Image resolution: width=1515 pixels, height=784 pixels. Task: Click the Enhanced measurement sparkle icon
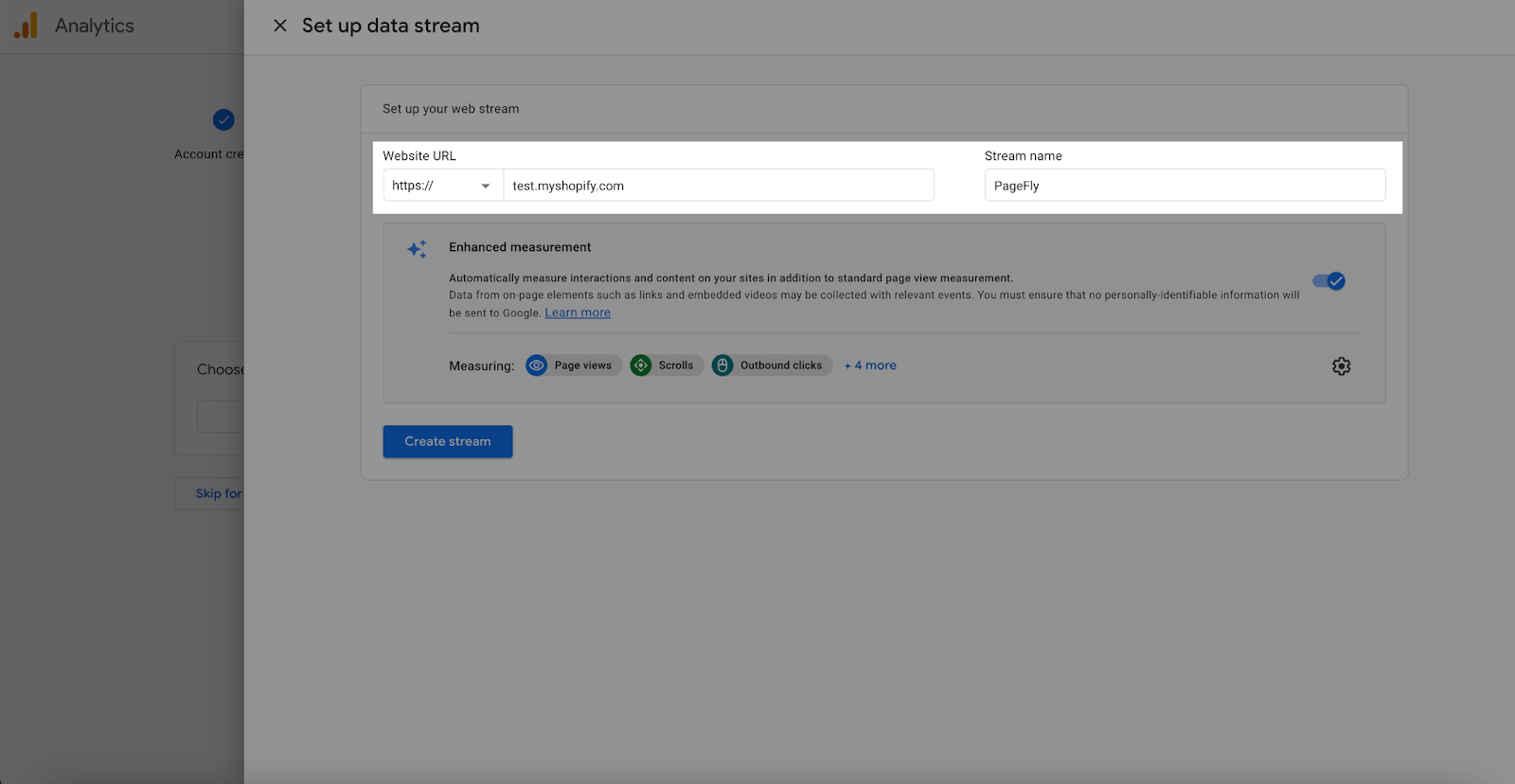417,249
